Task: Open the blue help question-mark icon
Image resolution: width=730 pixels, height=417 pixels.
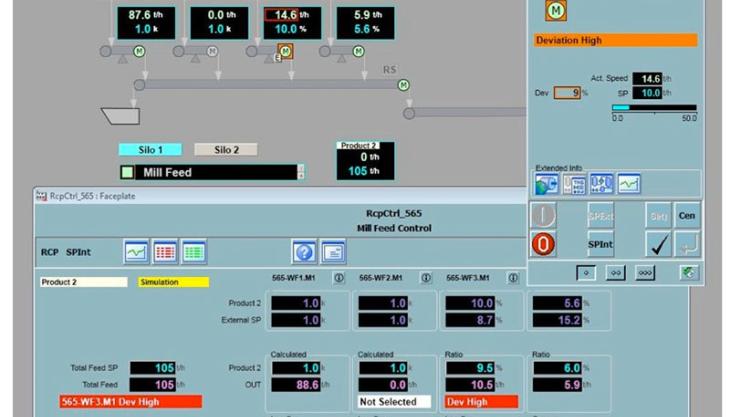Action: coord(304,252)
